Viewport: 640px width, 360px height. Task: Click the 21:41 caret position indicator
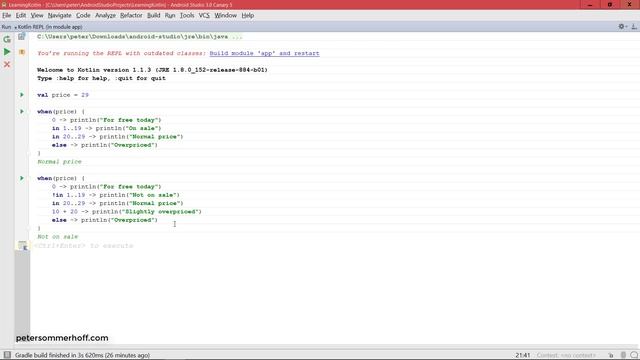coord(522,355)
